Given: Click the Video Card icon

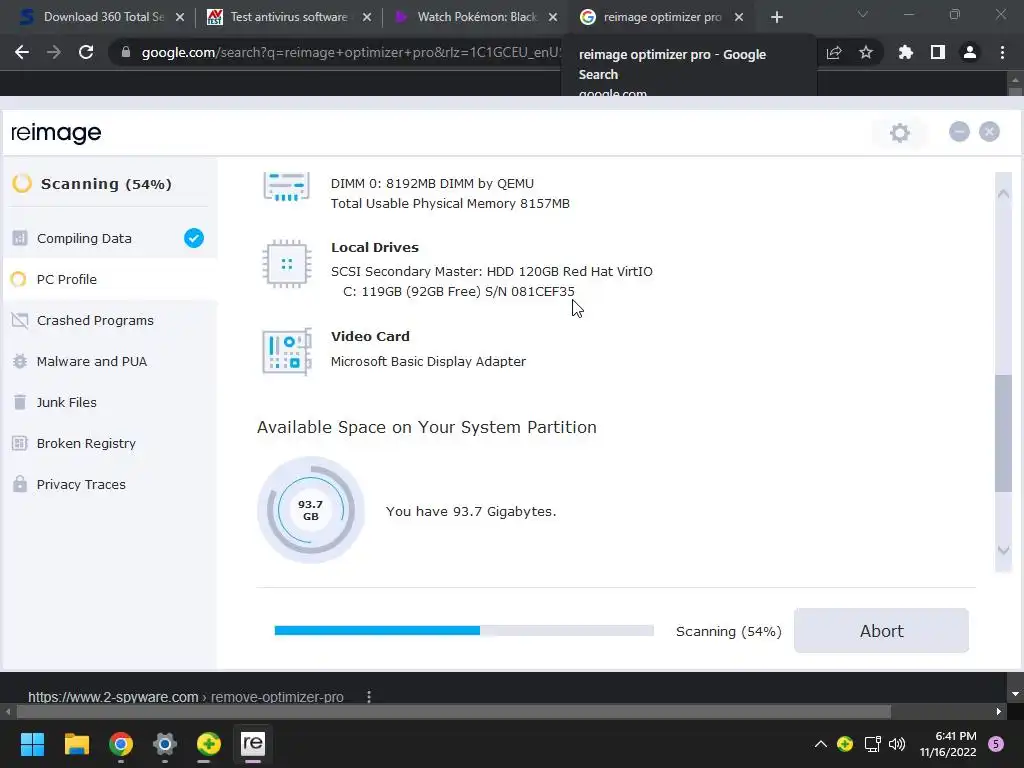Looking at the screenshot, I should [286, 351].
